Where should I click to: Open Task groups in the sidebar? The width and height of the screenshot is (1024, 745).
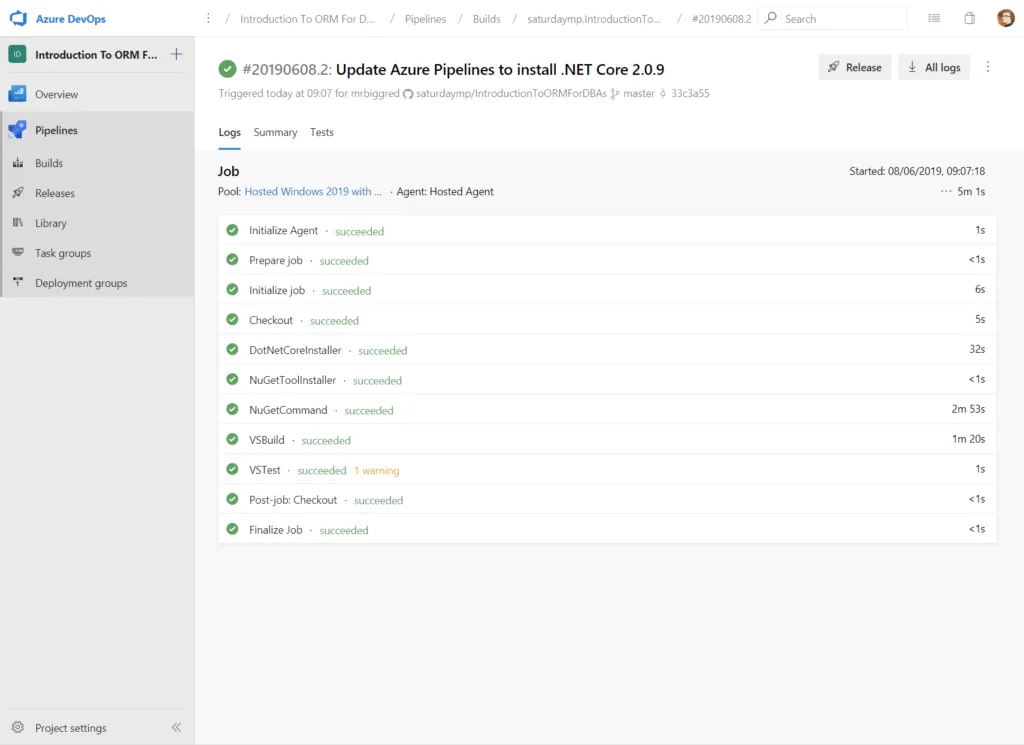point(98,253)
